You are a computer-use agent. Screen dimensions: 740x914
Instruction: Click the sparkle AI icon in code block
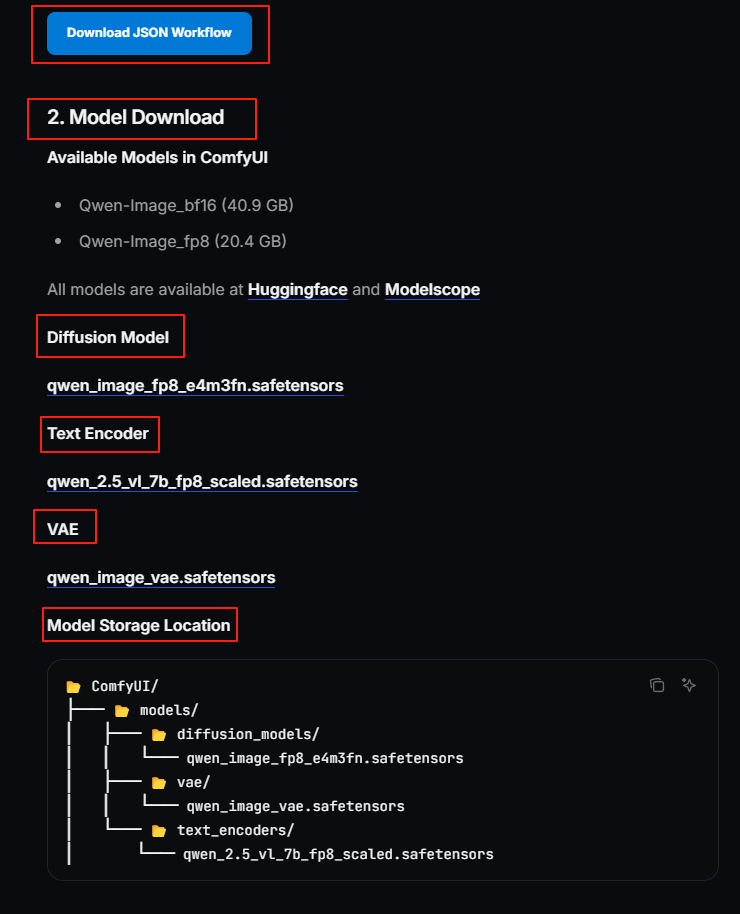(689, 685)
